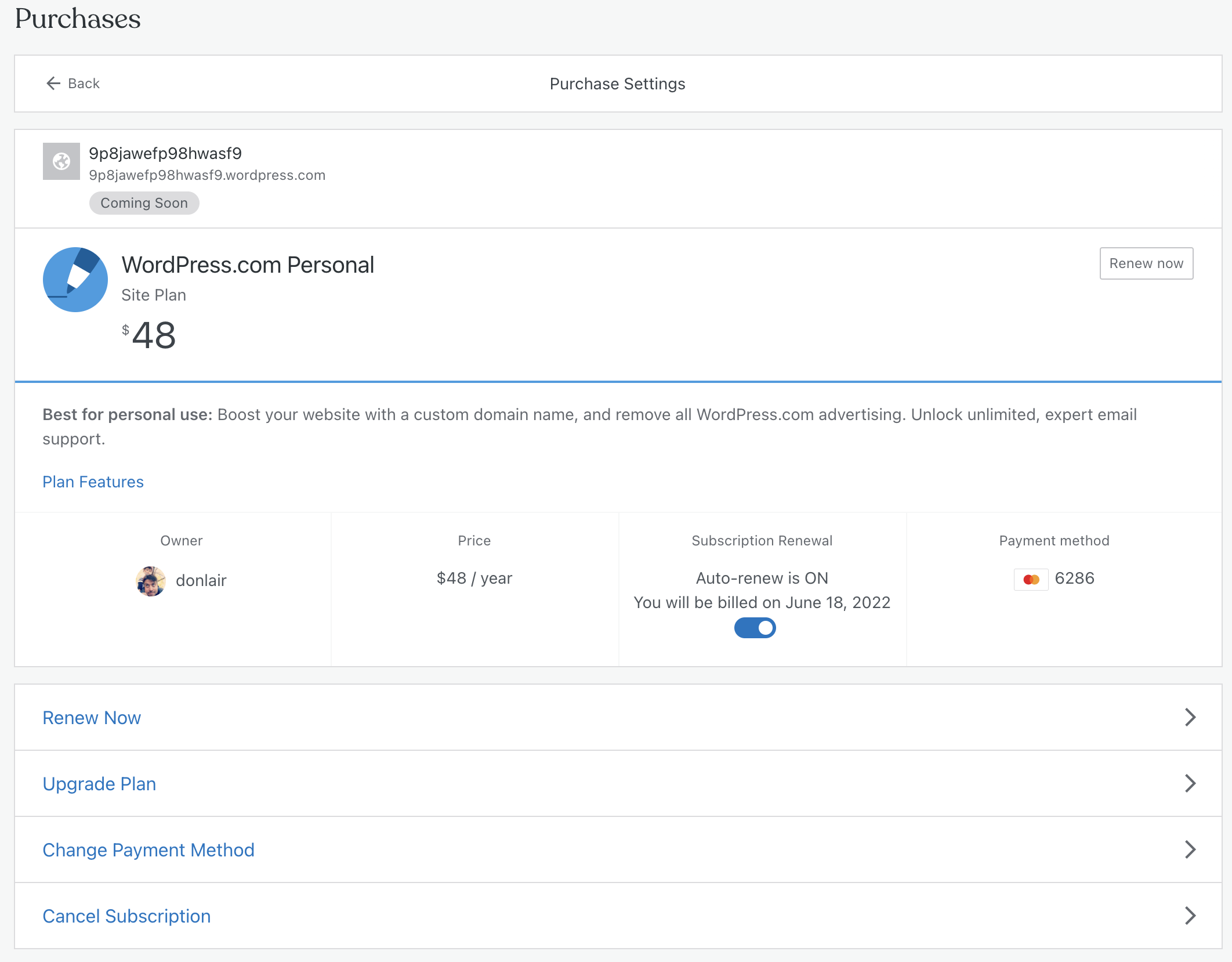The image size is (1232, 962).
Task: Click the site globe icon
Action: pyautogui.click(x=61, y=161)
